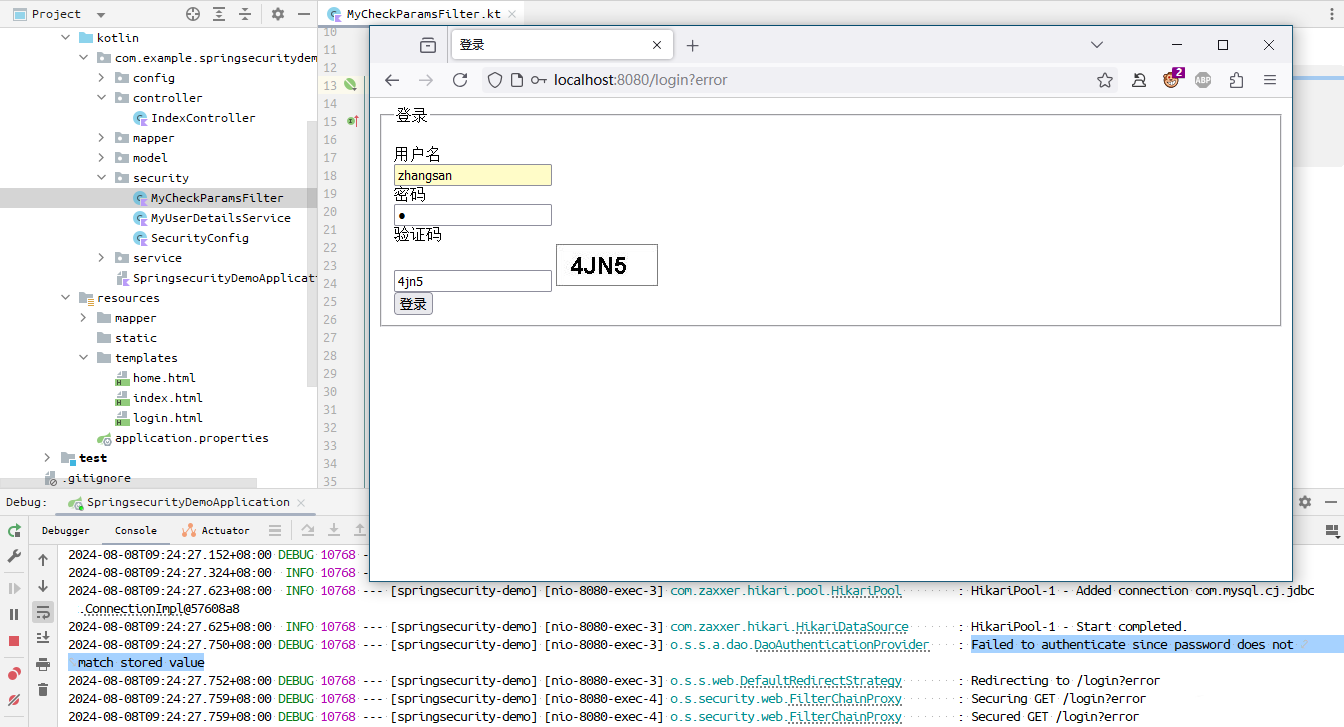Screen dimensions: 1344x727
Task: Expand the config package
Action: (x=101, y=78)
